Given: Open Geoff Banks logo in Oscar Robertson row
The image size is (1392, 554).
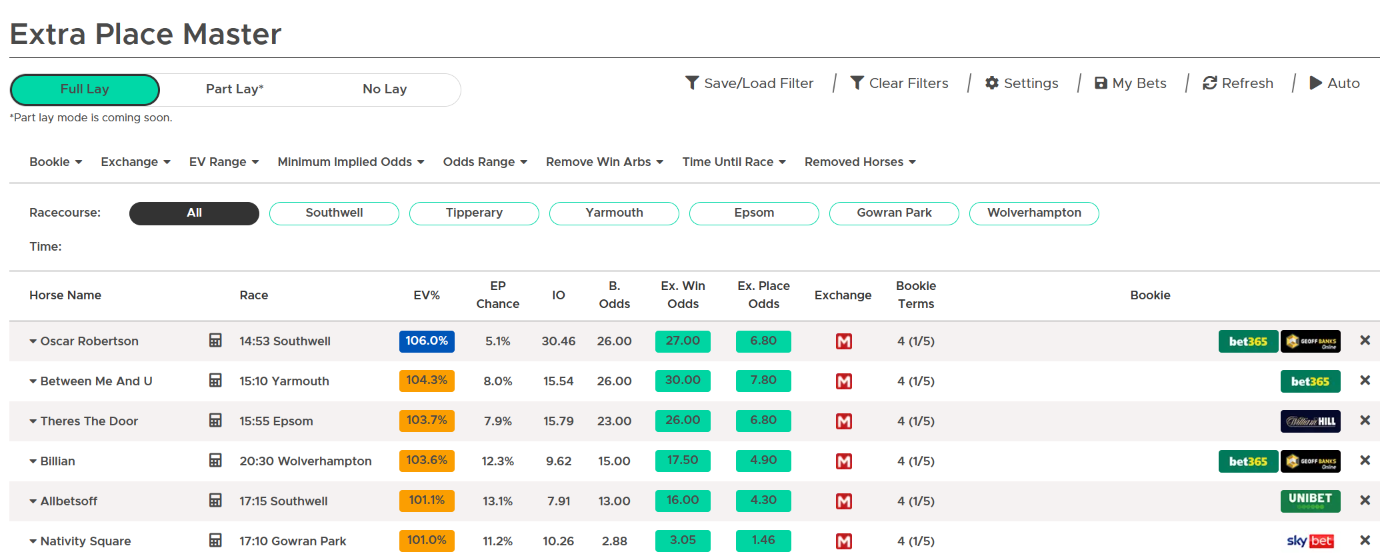Looking at the screenshot, I should pos(1311,341).
